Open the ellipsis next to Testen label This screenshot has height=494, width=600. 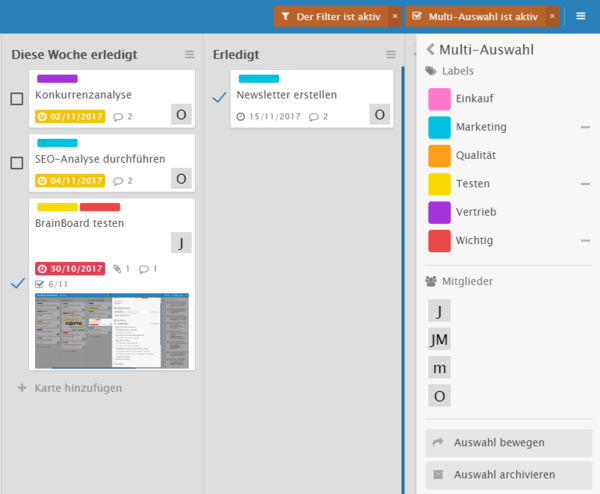coord(585,184)
